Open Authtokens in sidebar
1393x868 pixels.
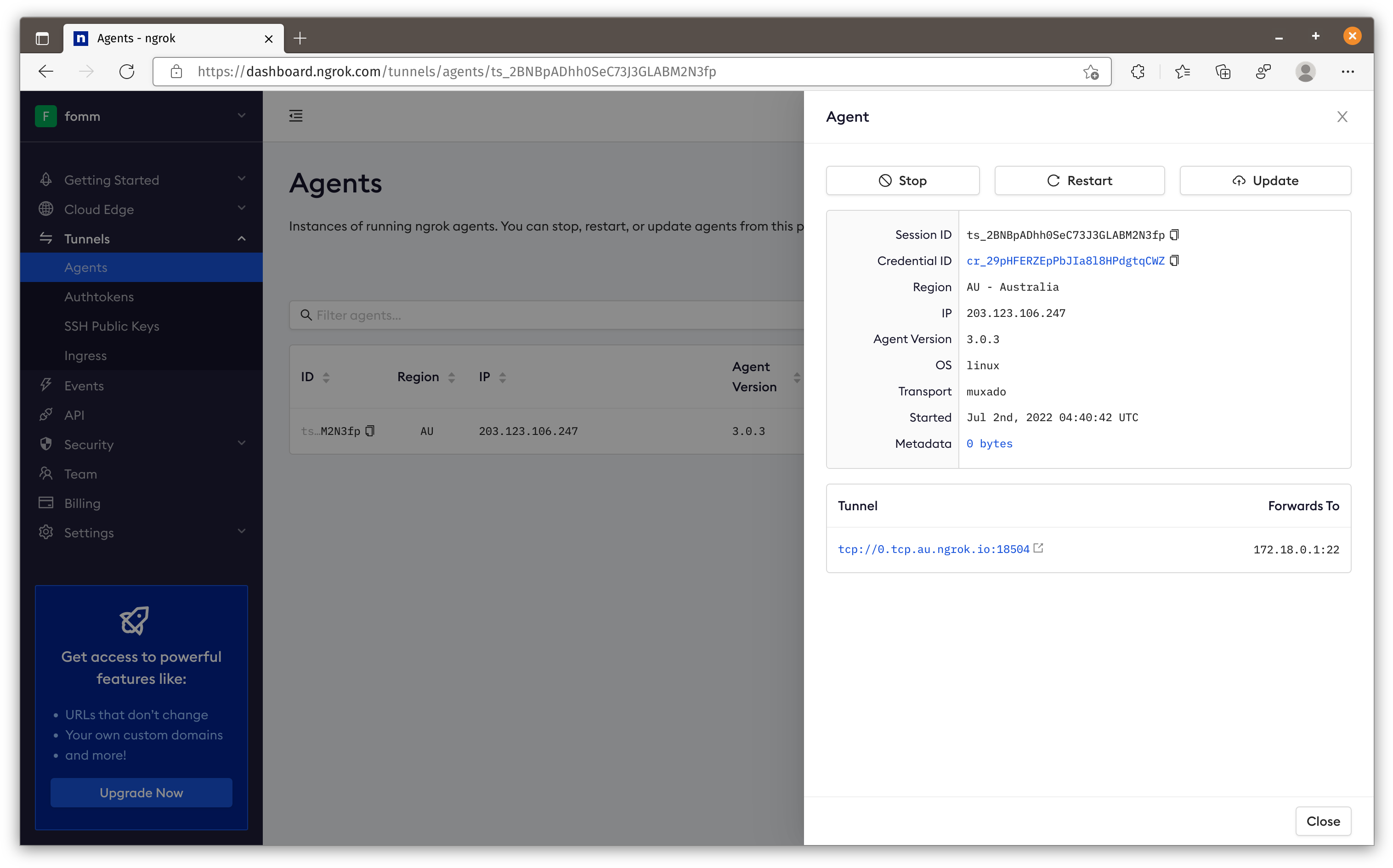coord(99,297)
